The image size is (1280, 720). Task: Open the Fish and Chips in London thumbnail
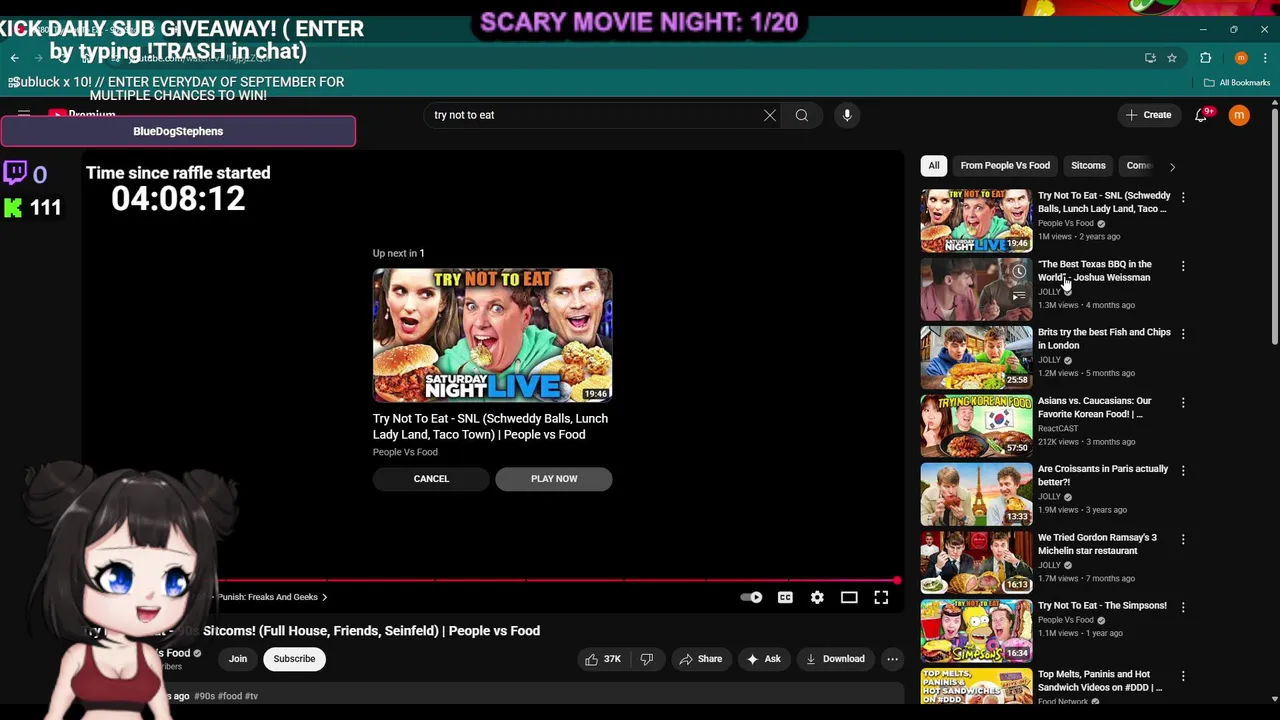tap(976, 357)
